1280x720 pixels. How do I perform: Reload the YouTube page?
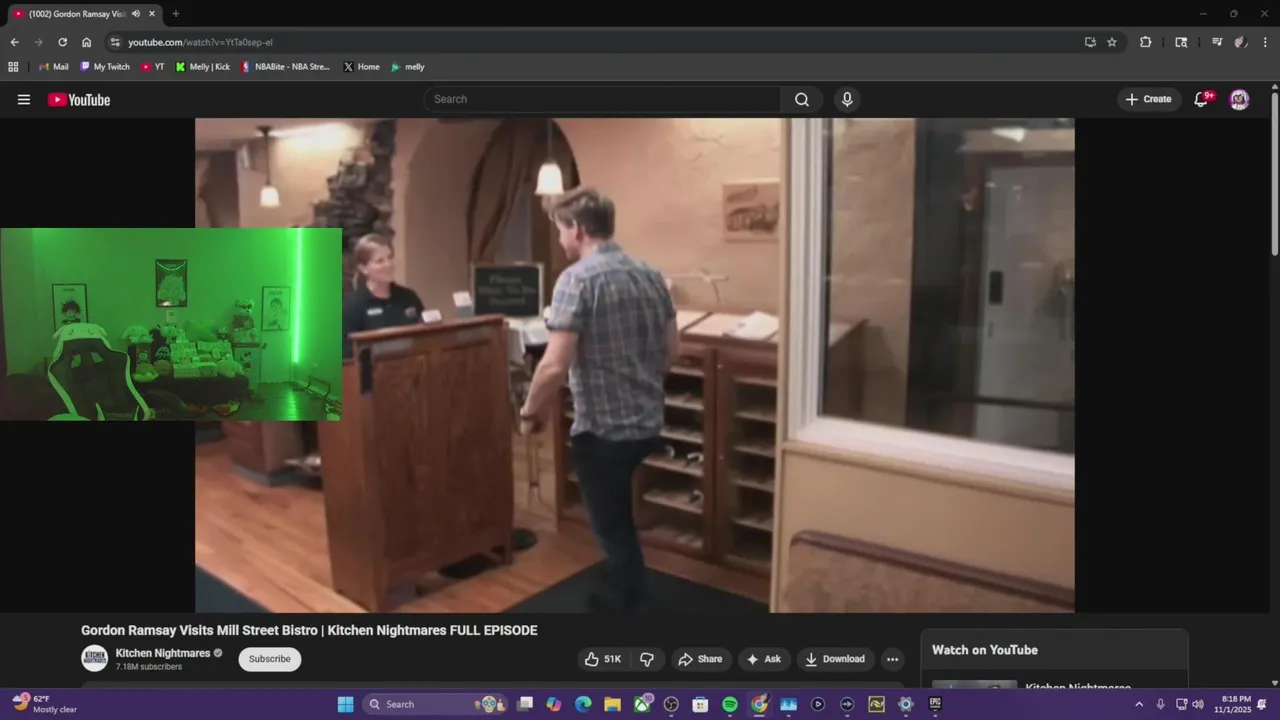coord(62,42)
